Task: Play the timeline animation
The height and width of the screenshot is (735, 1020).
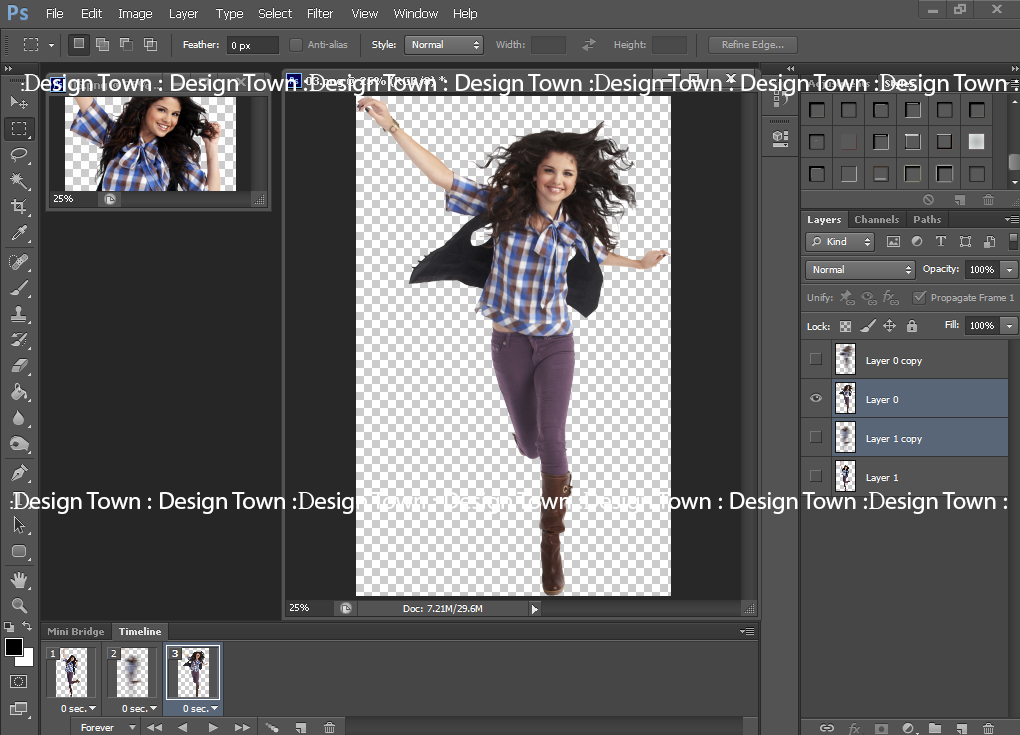Action: pos(212,728)
